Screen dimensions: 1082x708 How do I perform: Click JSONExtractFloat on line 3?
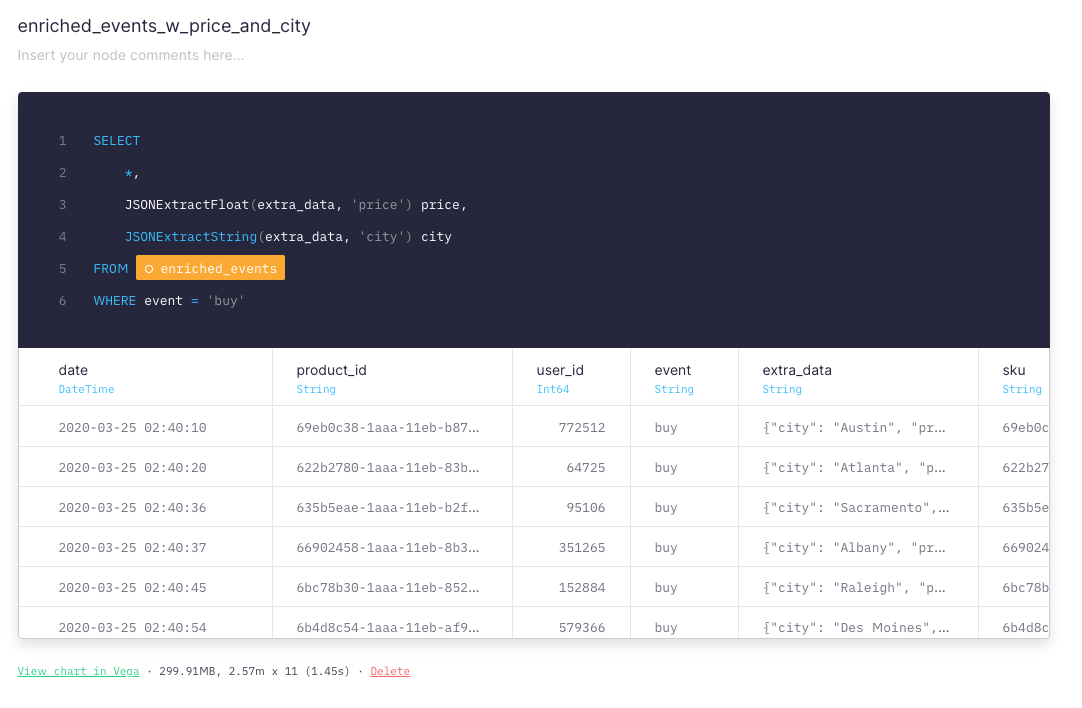click(187, 205)
